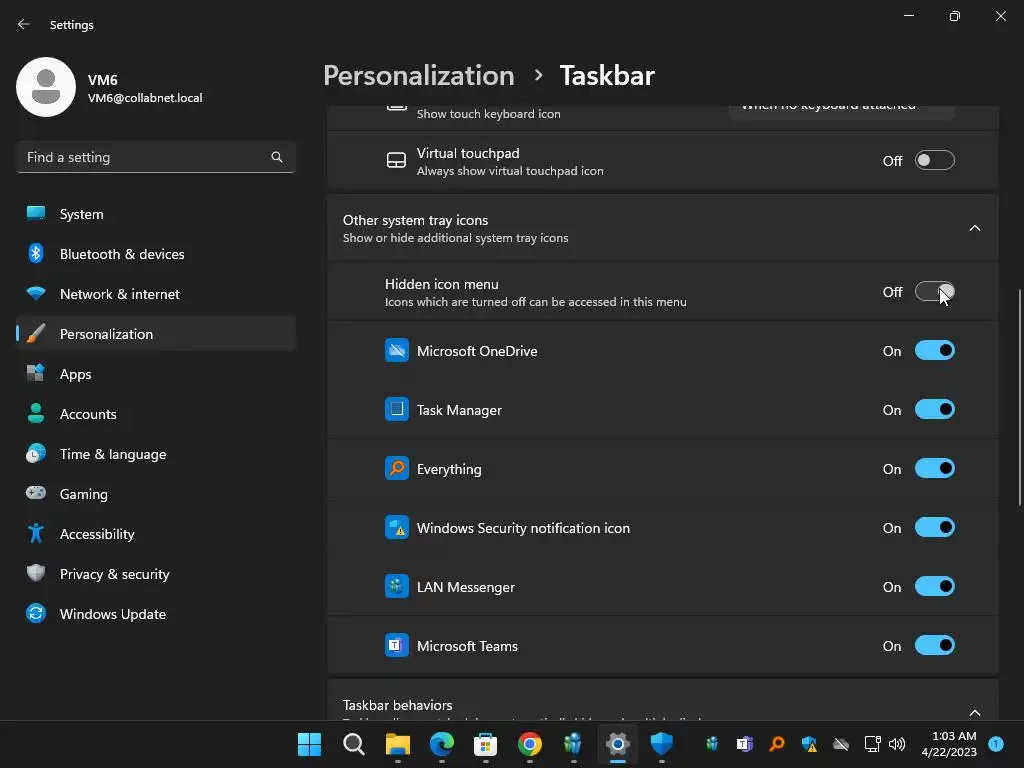Screen dimensions: 1024x768
Task: Click OneDrive cloud tray icon
Action: point(841,744)
